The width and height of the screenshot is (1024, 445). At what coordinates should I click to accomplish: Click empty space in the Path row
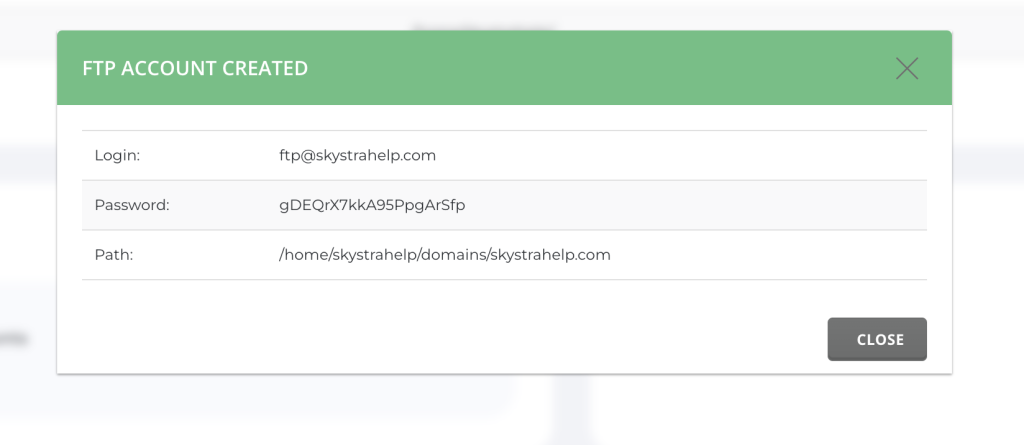pyautogui.click(x=780, y=255)
